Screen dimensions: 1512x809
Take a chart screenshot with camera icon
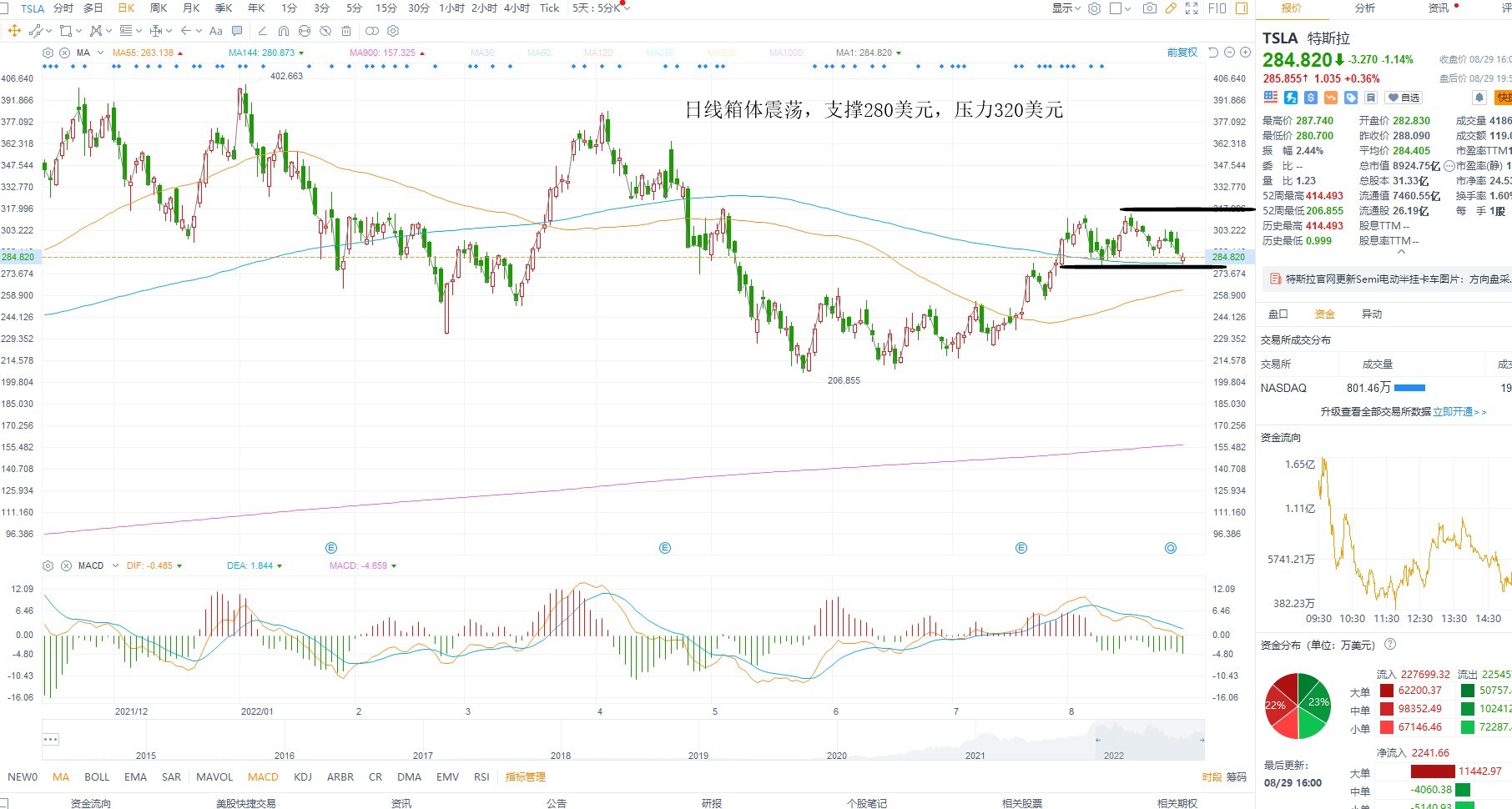1150,8
